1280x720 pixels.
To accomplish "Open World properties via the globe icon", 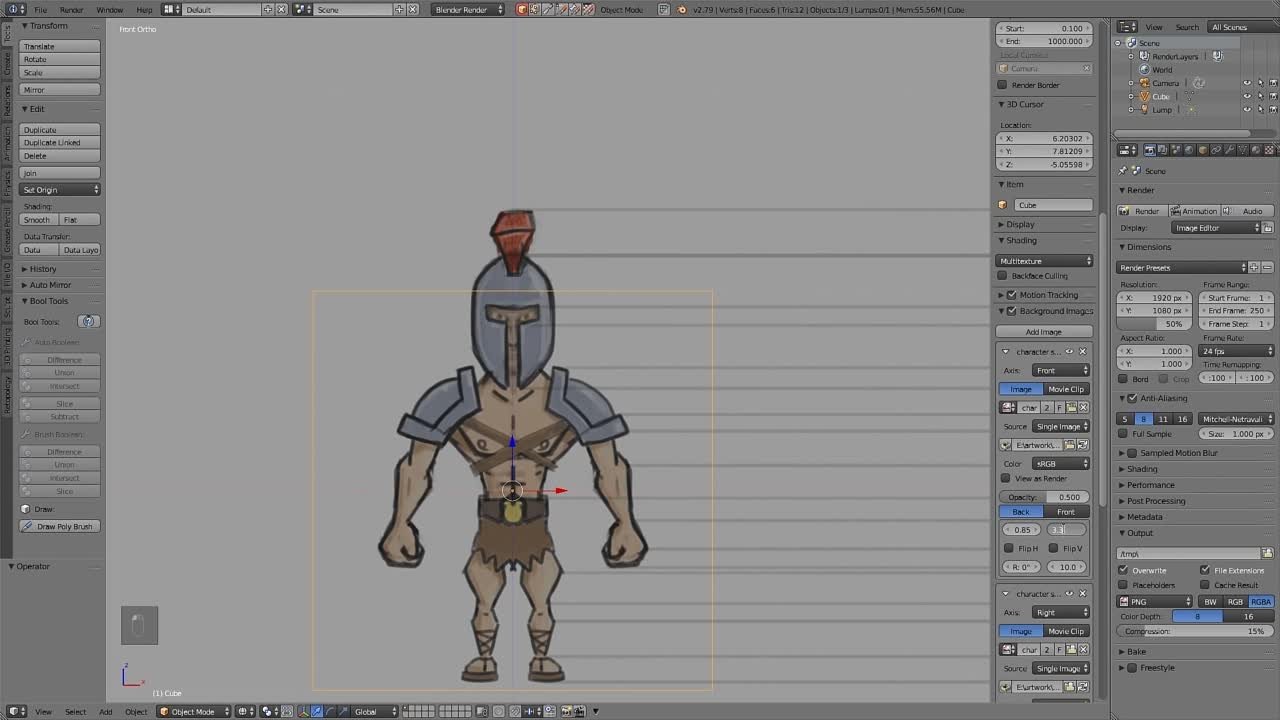I will coord(1188,150).
